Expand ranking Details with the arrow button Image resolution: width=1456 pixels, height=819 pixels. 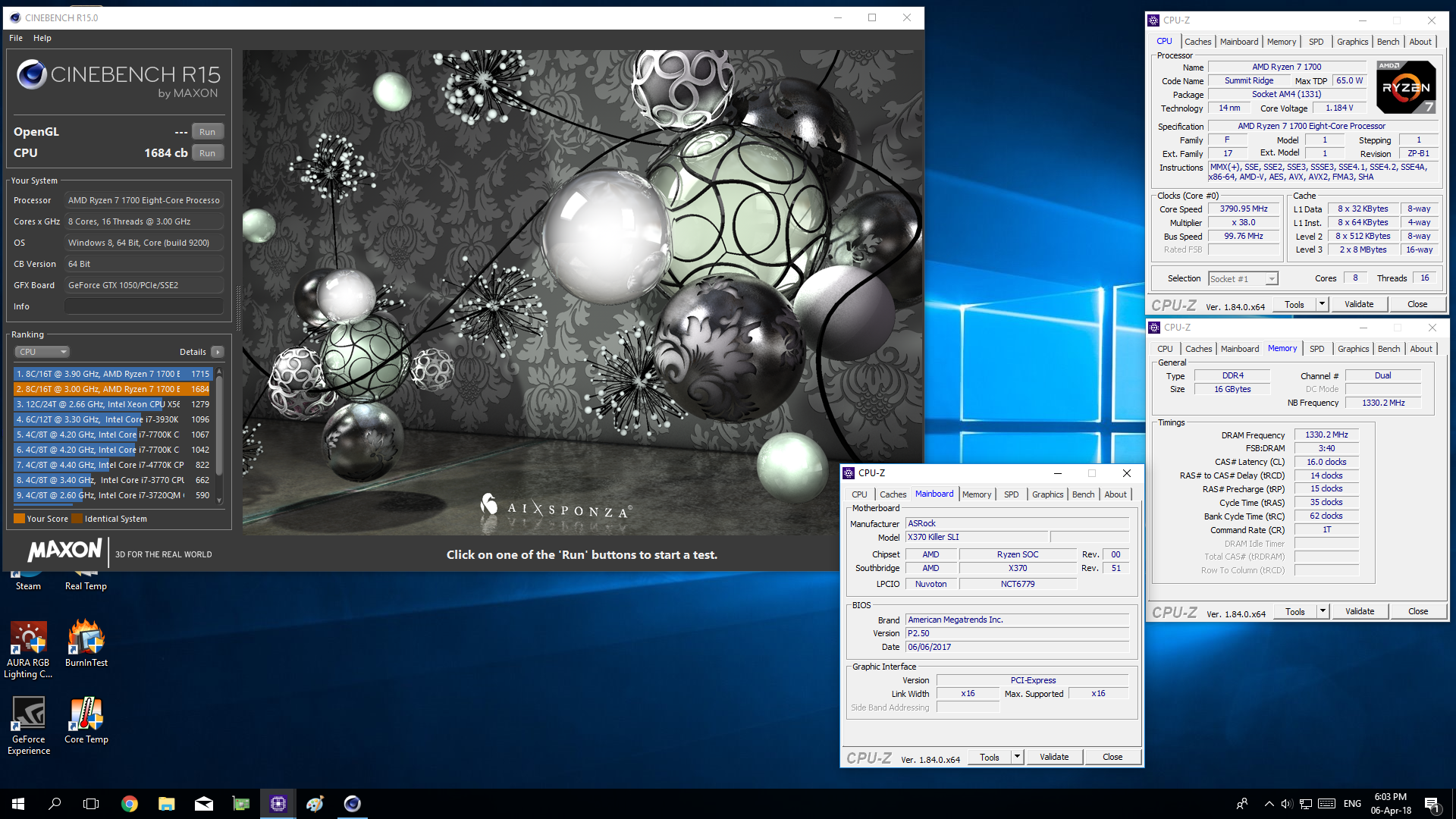pos(218,352)
